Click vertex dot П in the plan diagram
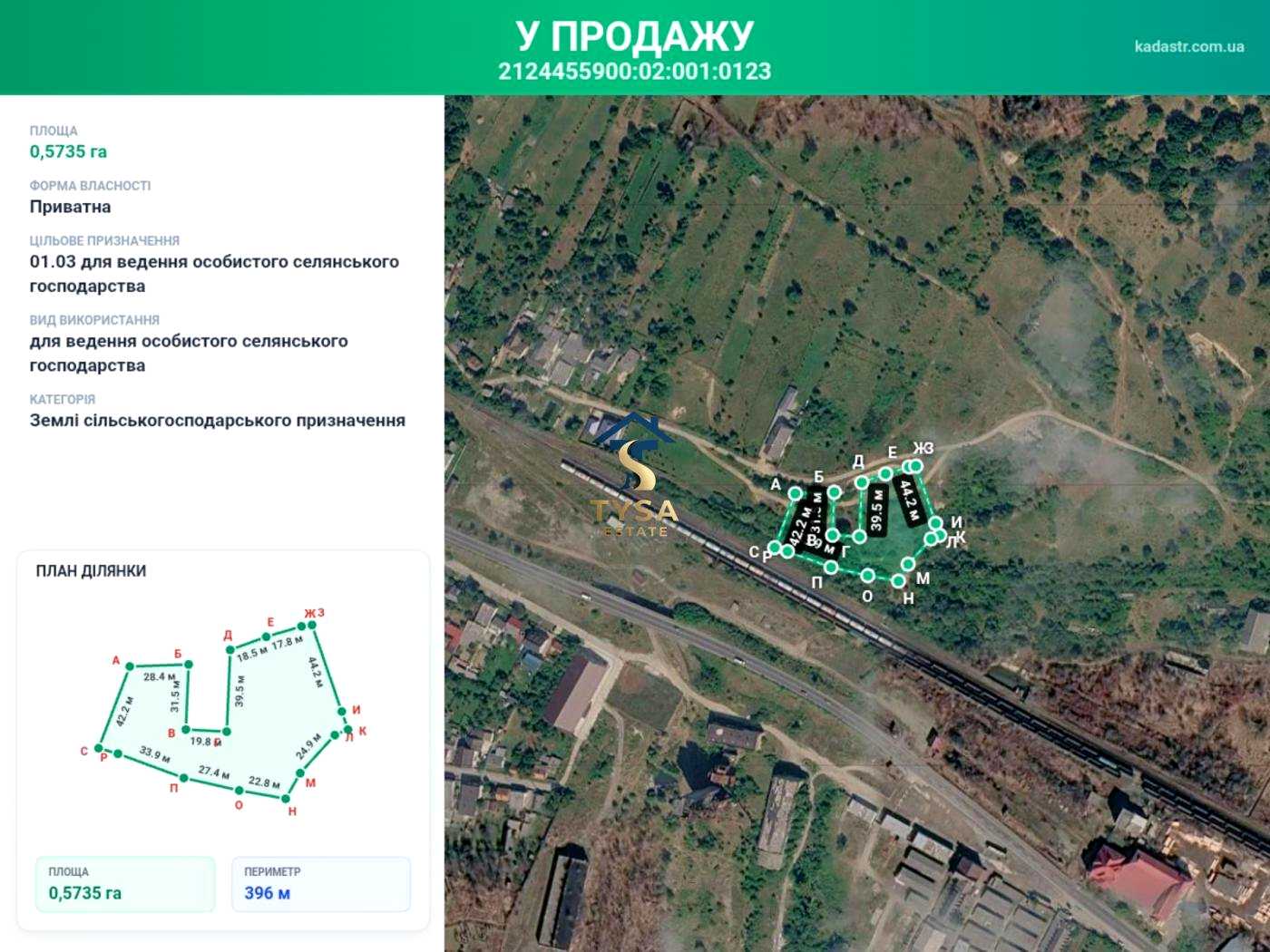Viewport: 1270px width, 952px height. click(x=183, y=778)
